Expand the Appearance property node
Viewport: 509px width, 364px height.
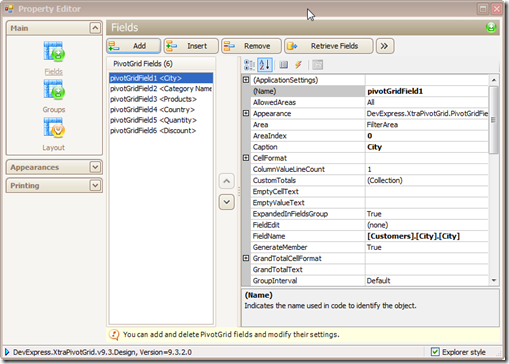246,113
